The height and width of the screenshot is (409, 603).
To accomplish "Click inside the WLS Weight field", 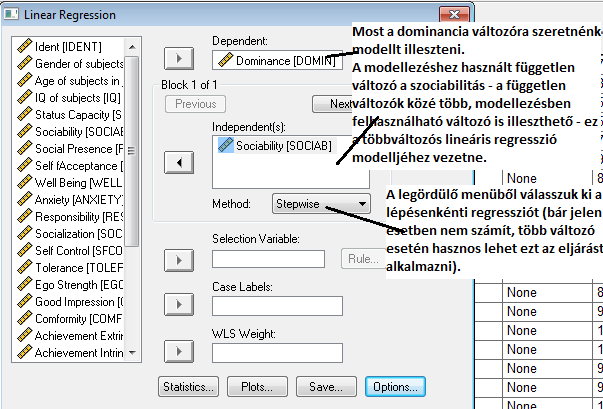I will tap(268, 352).
